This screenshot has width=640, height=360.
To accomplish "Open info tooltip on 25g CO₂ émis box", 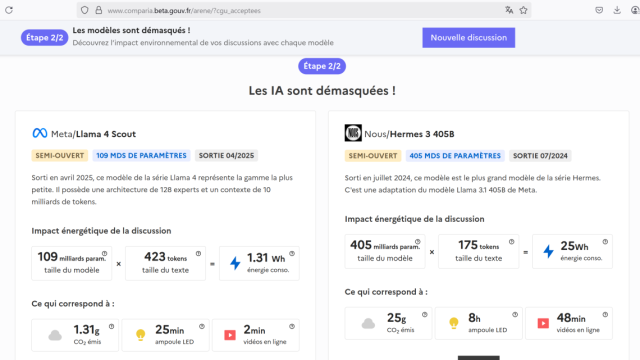I will pyautogui.click(x=424, y=315).
